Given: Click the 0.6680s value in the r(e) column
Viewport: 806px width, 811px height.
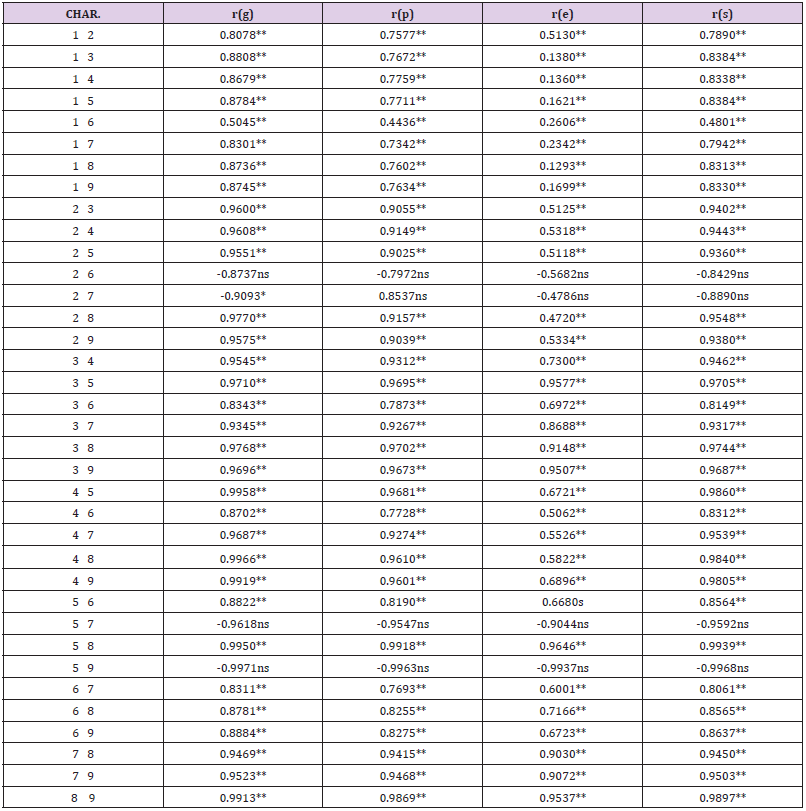Looking at the screenshot, I should pyautogui.click(x=561, y=602).
